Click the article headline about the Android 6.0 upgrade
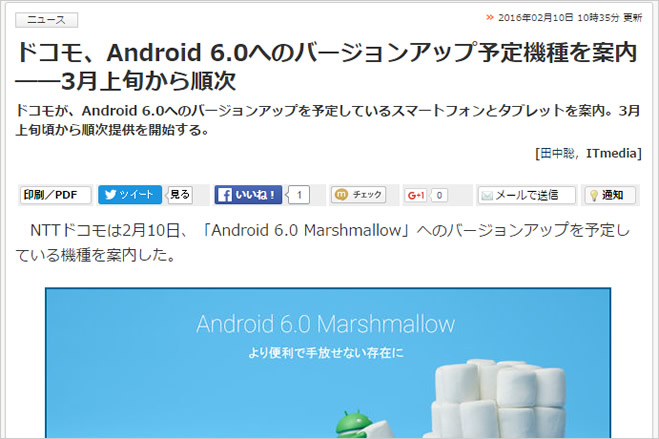 [x=327, y=66]
